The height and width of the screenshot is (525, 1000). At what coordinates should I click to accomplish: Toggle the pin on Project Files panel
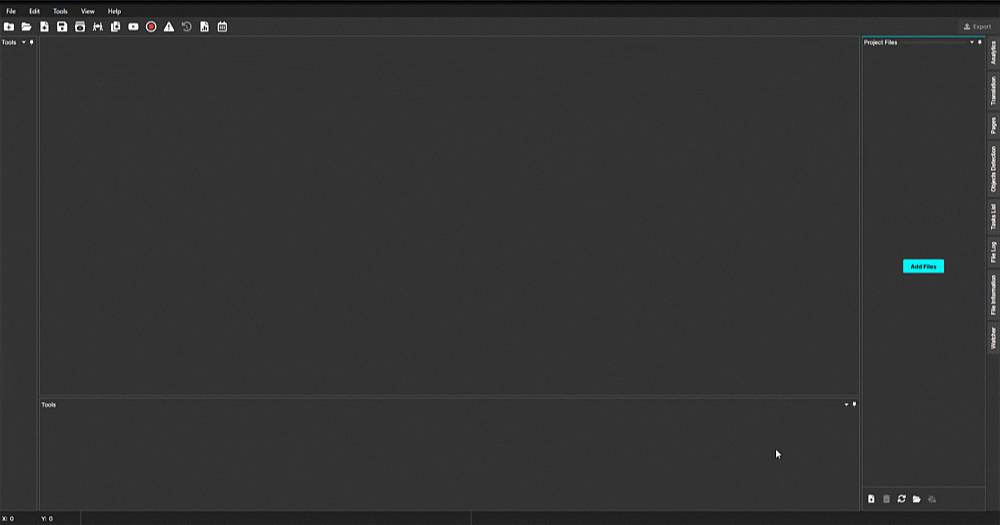click(x=980, y=42)
